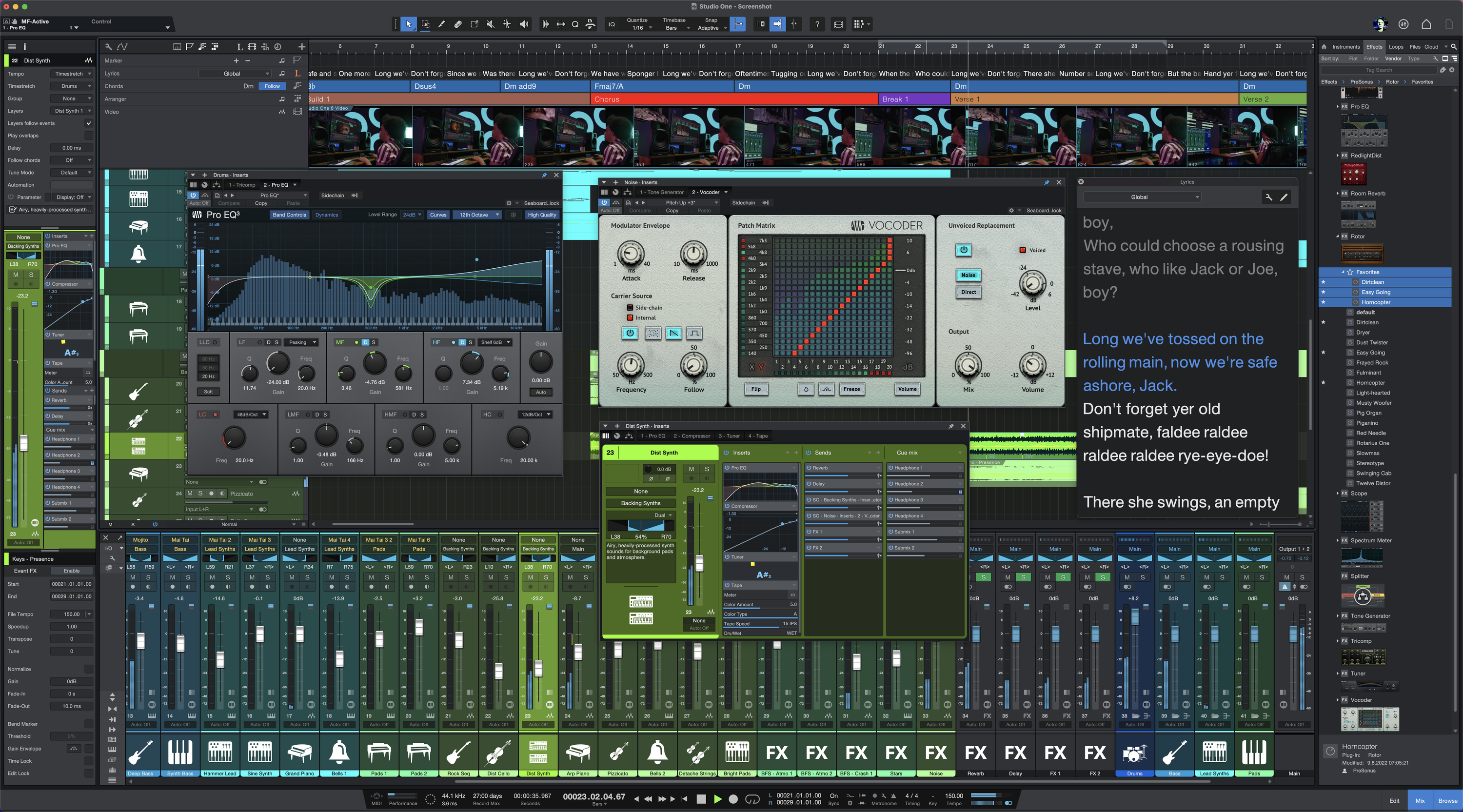Image resolution: width=1463 pixels, height=812 pixels.
Task: Toggle the Layers follow events checkbox
Action: [89, 122]
